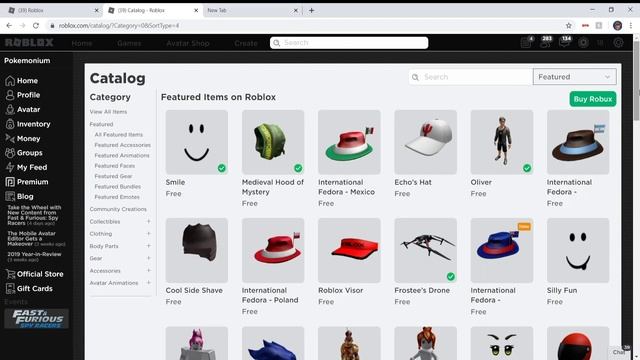This screenshot has height=360, width=640.
Task: Select Avatar Shop in top navigation
Action: click(188, 43)
